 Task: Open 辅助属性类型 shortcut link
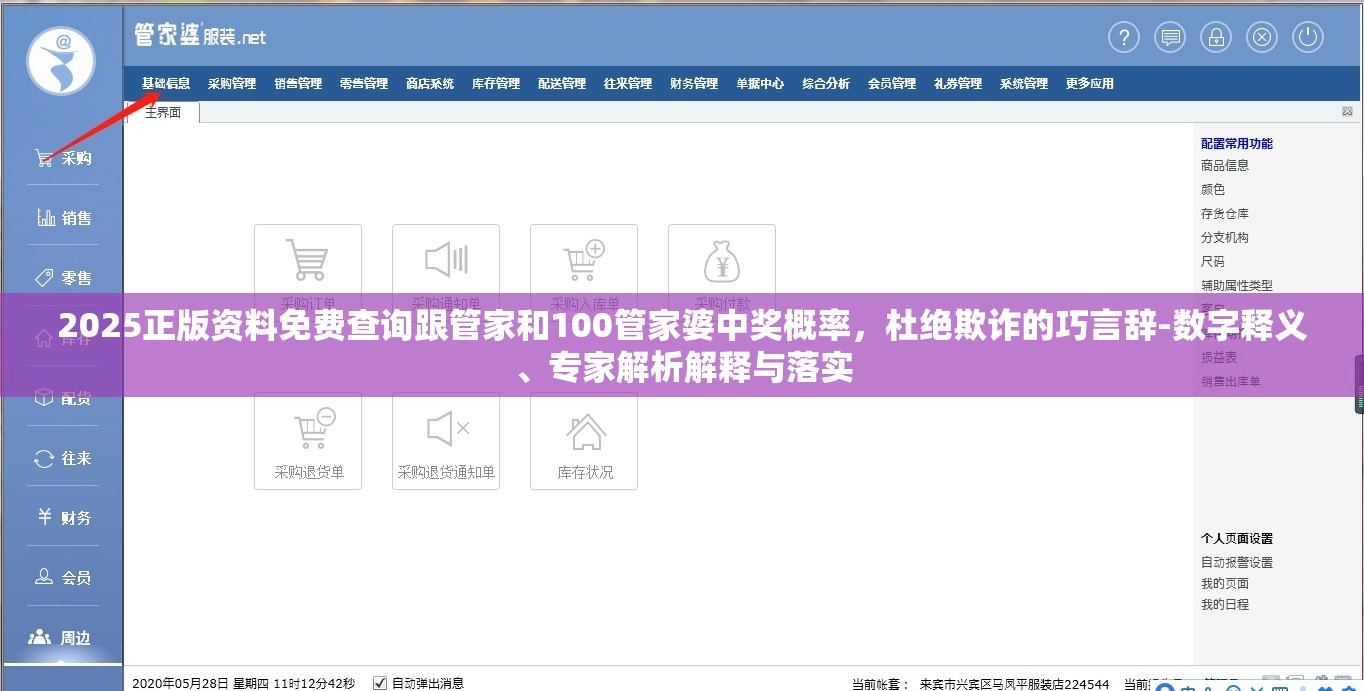coord(1237,285)
